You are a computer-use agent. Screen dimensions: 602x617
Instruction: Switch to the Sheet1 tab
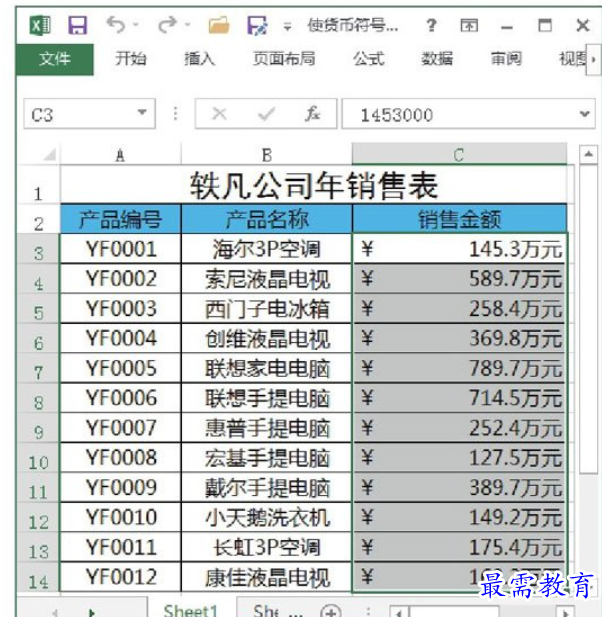(190, 608)
